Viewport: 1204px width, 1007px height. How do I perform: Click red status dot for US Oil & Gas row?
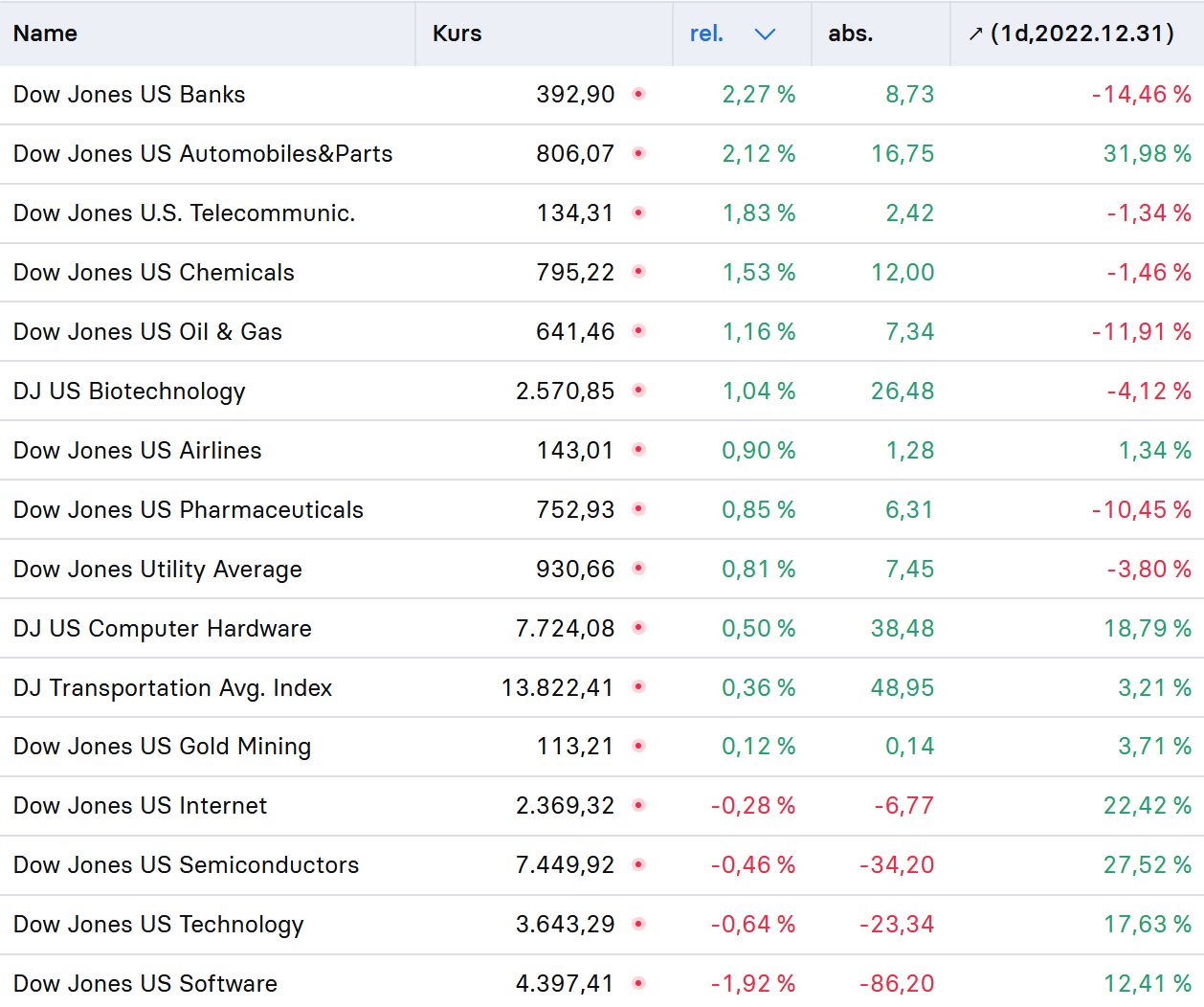point(639,331)
